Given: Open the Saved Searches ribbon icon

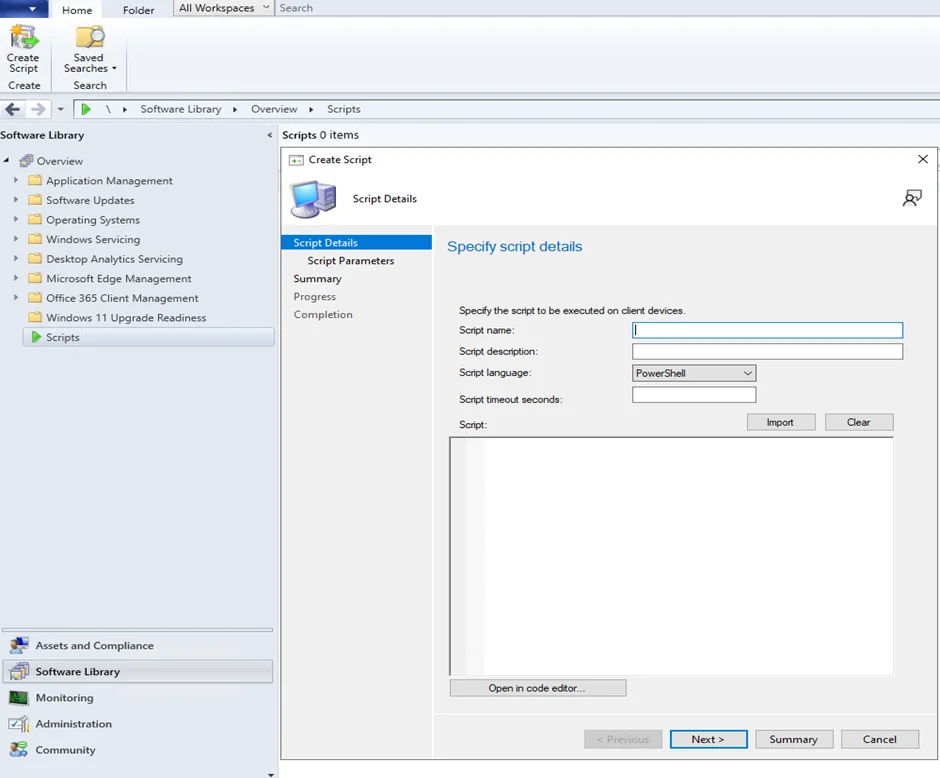Looking at the screenshot, I should [90, 38].
